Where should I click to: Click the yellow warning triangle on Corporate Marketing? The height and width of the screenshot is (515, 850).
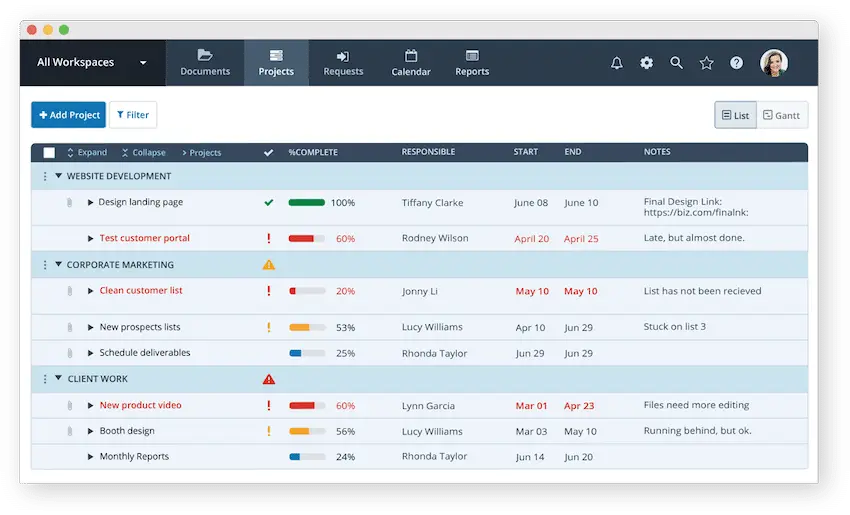[268, 265]
